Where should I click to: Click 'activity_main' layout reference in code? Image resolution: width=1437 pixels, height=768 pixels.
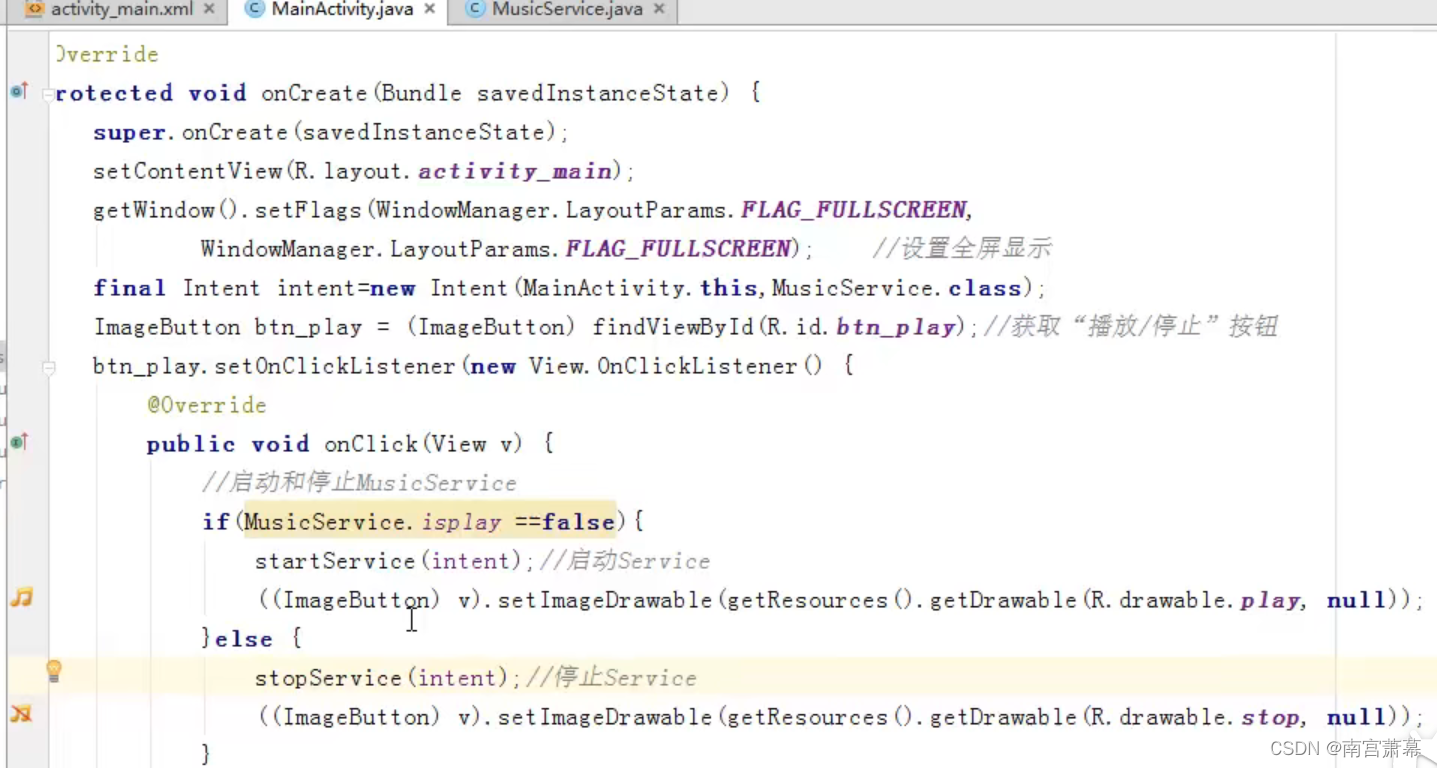[515, 171]
